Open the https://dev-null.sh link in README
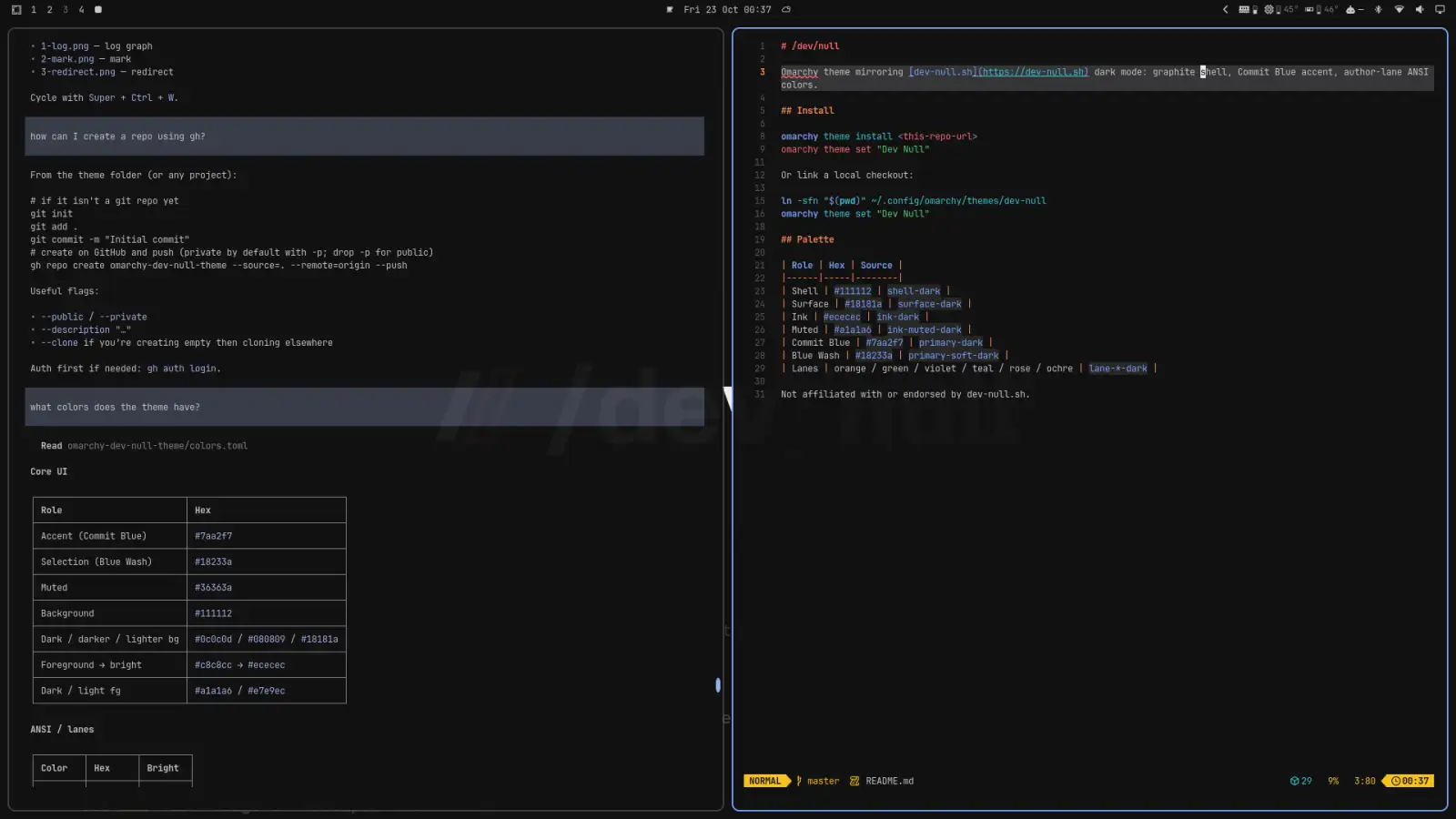This screenshot has height=819, width=1456. pyautogui.click(x=1033, y=72)
